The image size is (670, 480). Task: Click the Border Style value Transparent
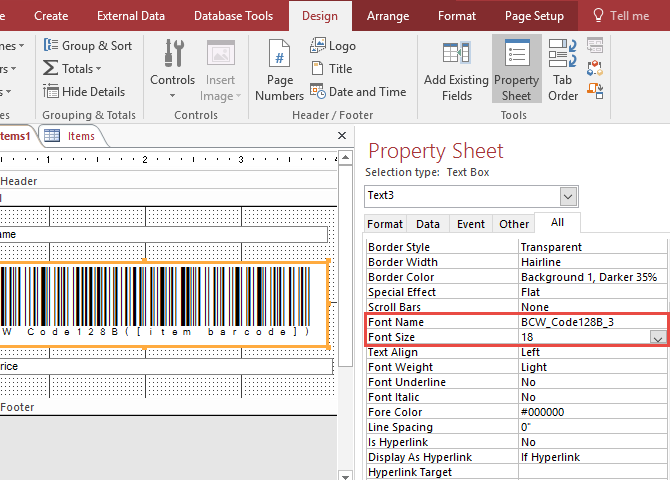[x=592, y=247]
